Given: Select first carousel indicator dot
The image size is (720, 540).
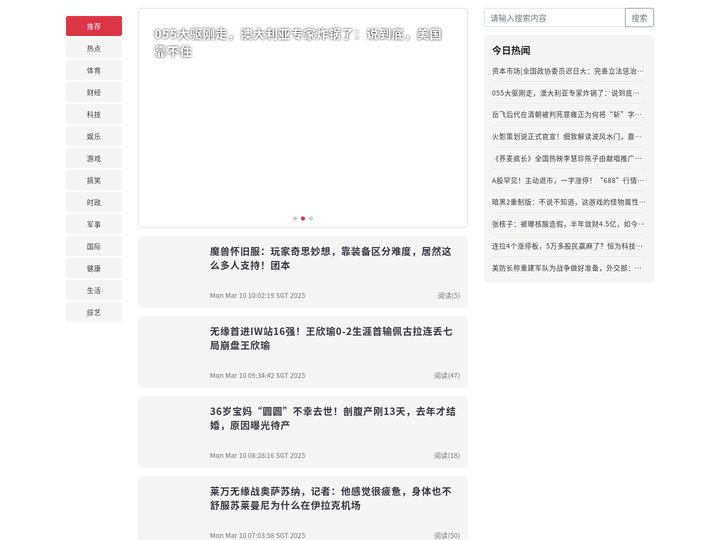Looking at the screenshot, I should [x=295, y=219].
